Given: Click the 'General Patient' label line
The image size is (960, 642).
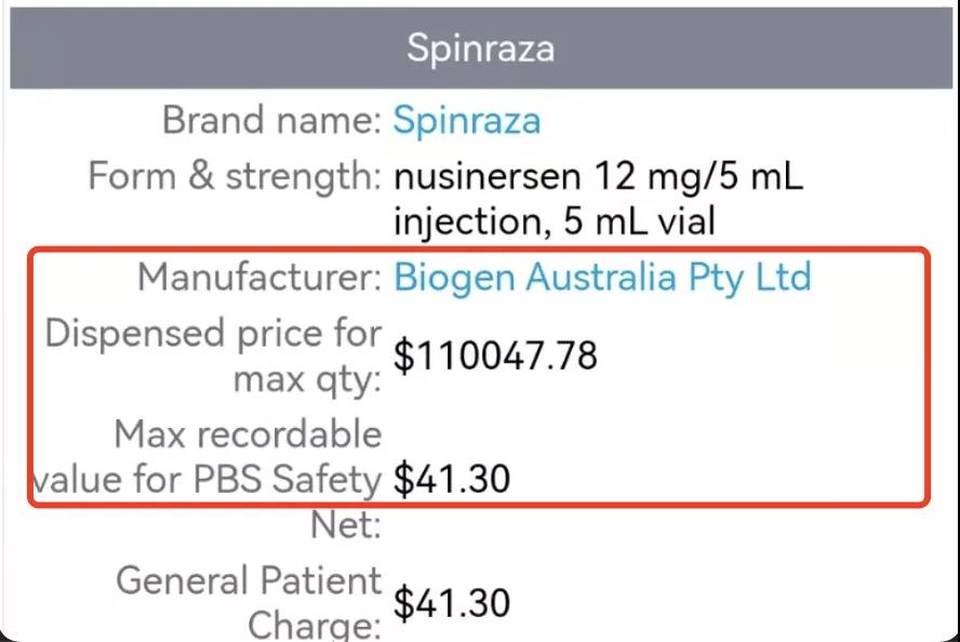Looking at the screenshot, I should pos(249,580).
